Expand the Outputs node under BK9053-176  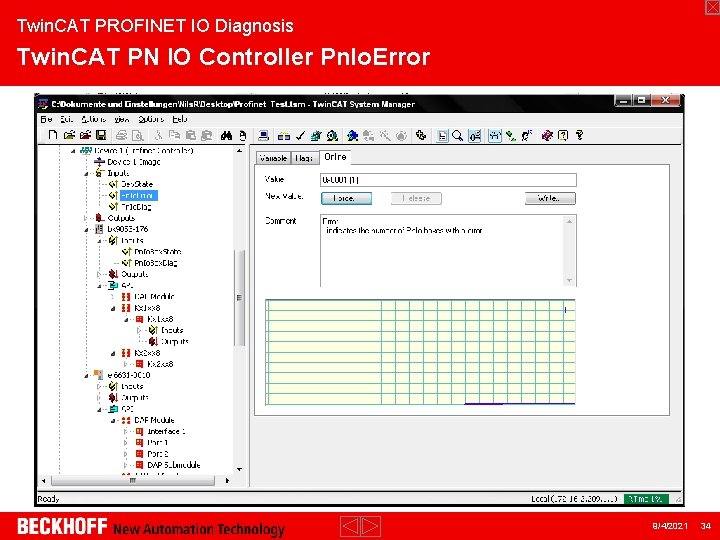pos(99,274)
